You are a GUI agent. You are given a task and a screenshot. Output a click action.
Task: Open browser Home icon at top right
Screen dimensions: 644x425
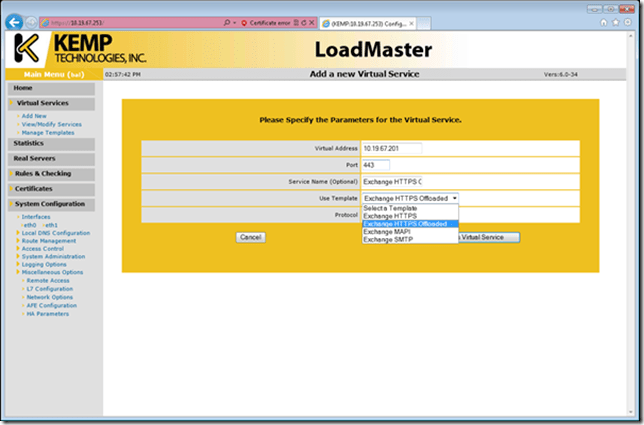coord(603,21)
